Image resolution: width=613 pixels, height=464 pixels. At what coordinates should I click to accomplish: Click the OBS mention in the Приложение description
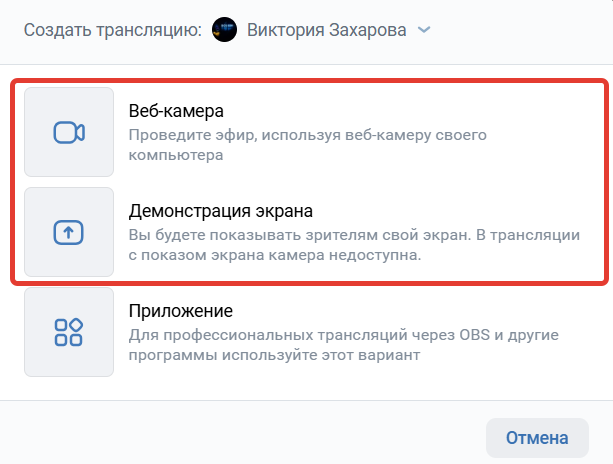(x=474, y=335)
